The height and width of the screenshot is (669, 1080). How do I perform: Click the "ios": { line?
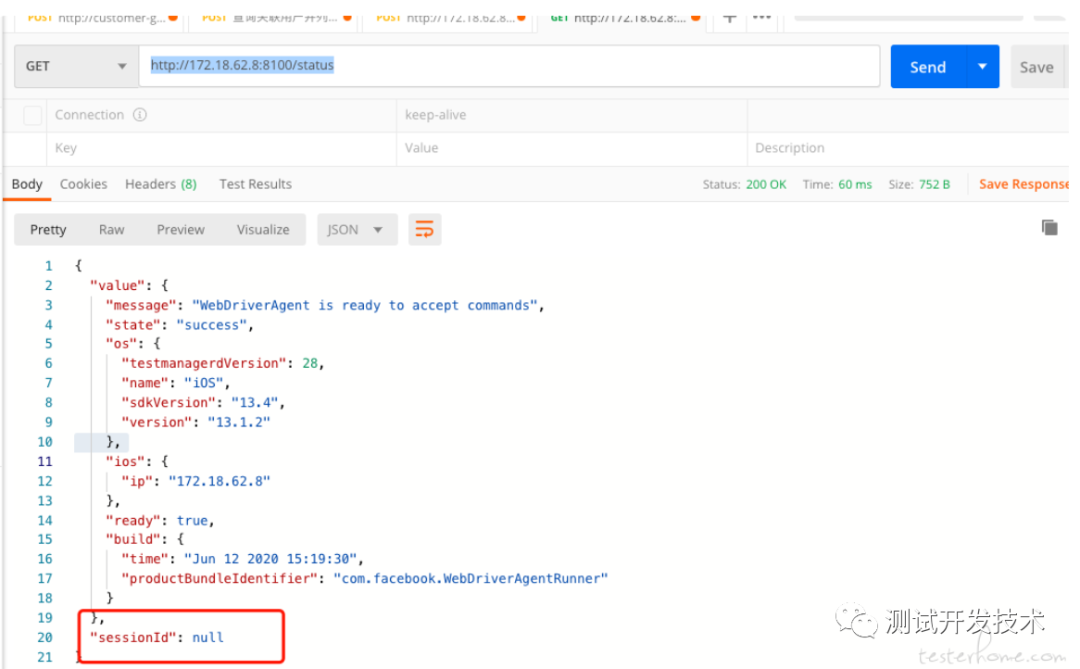pos(136,461)
